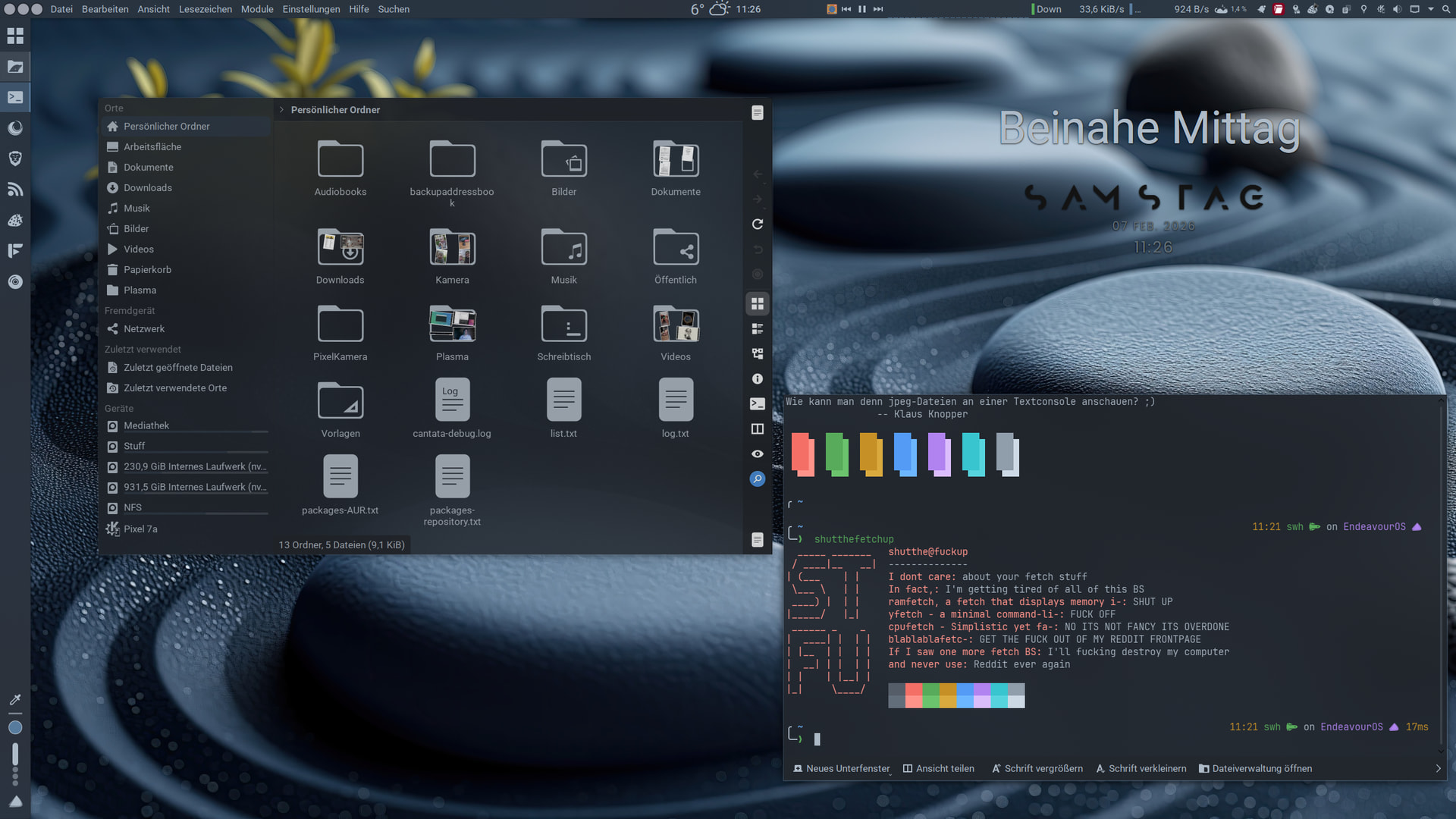This screenshot has height=819, width=1456.
Task: Toggle the split view in Dolphin's toolbar
Action: click(x=757, y=429)
